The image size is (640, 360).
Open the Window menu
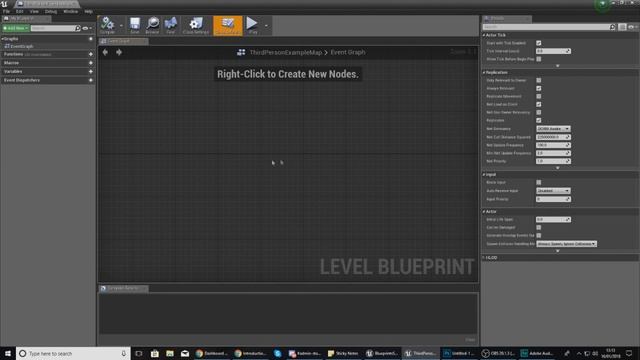(x=70, y=11)
